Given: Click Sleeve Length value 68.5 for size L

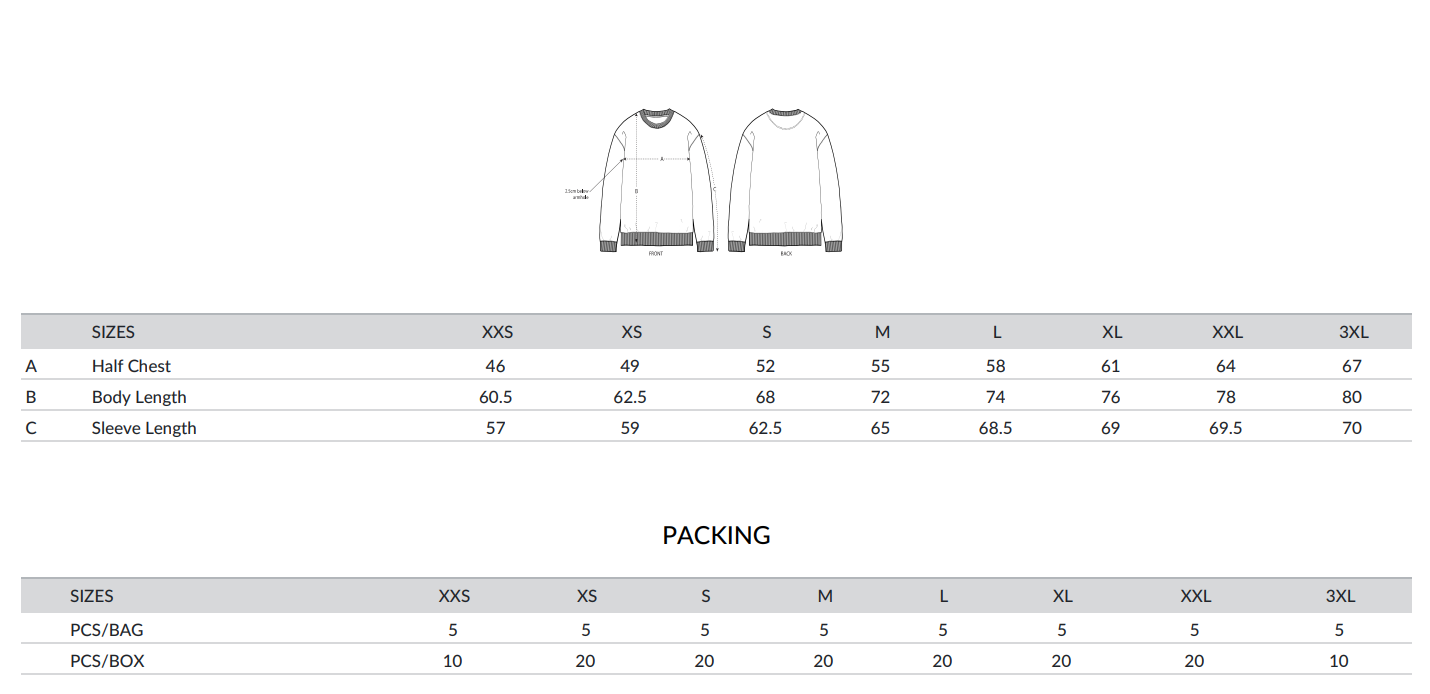Looking at the screenshot, I should tap(995, 428).
